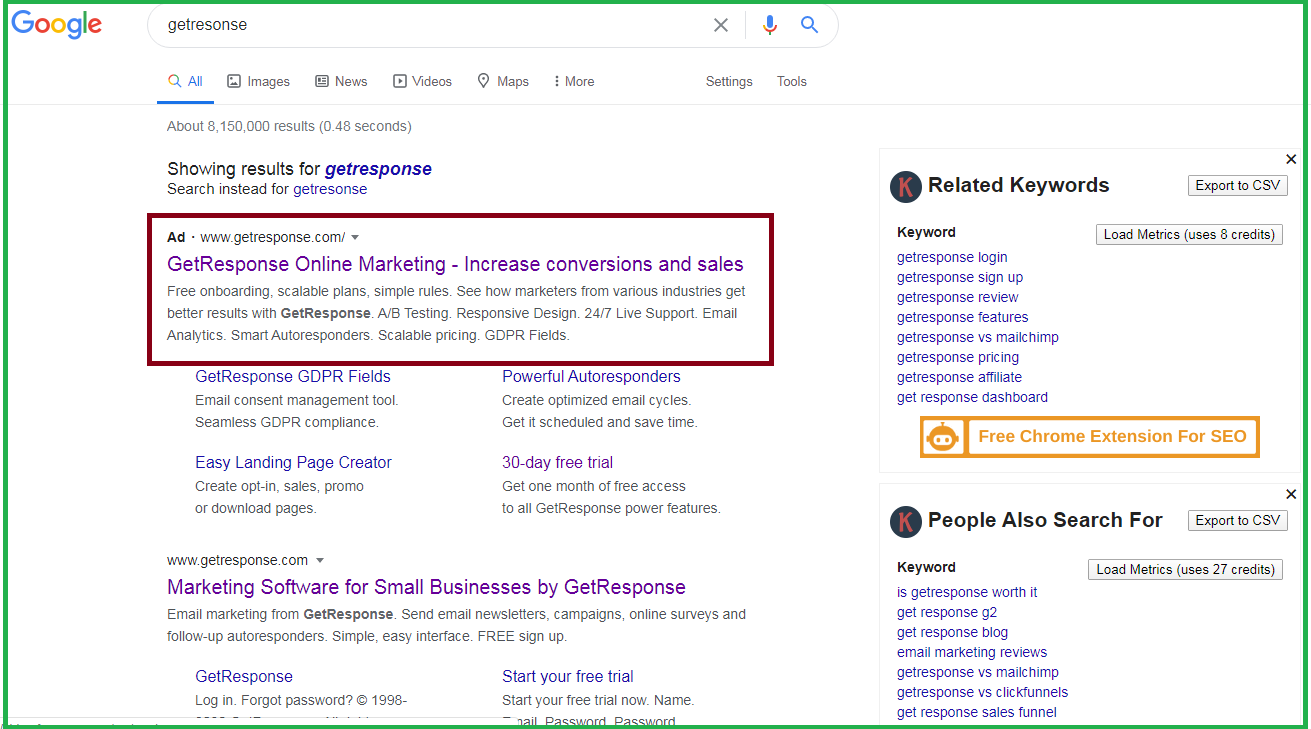Viewport: 1311px width, 729px height.
Task: Select related keyword getresponse vs mailchimp
Action: 978,338
